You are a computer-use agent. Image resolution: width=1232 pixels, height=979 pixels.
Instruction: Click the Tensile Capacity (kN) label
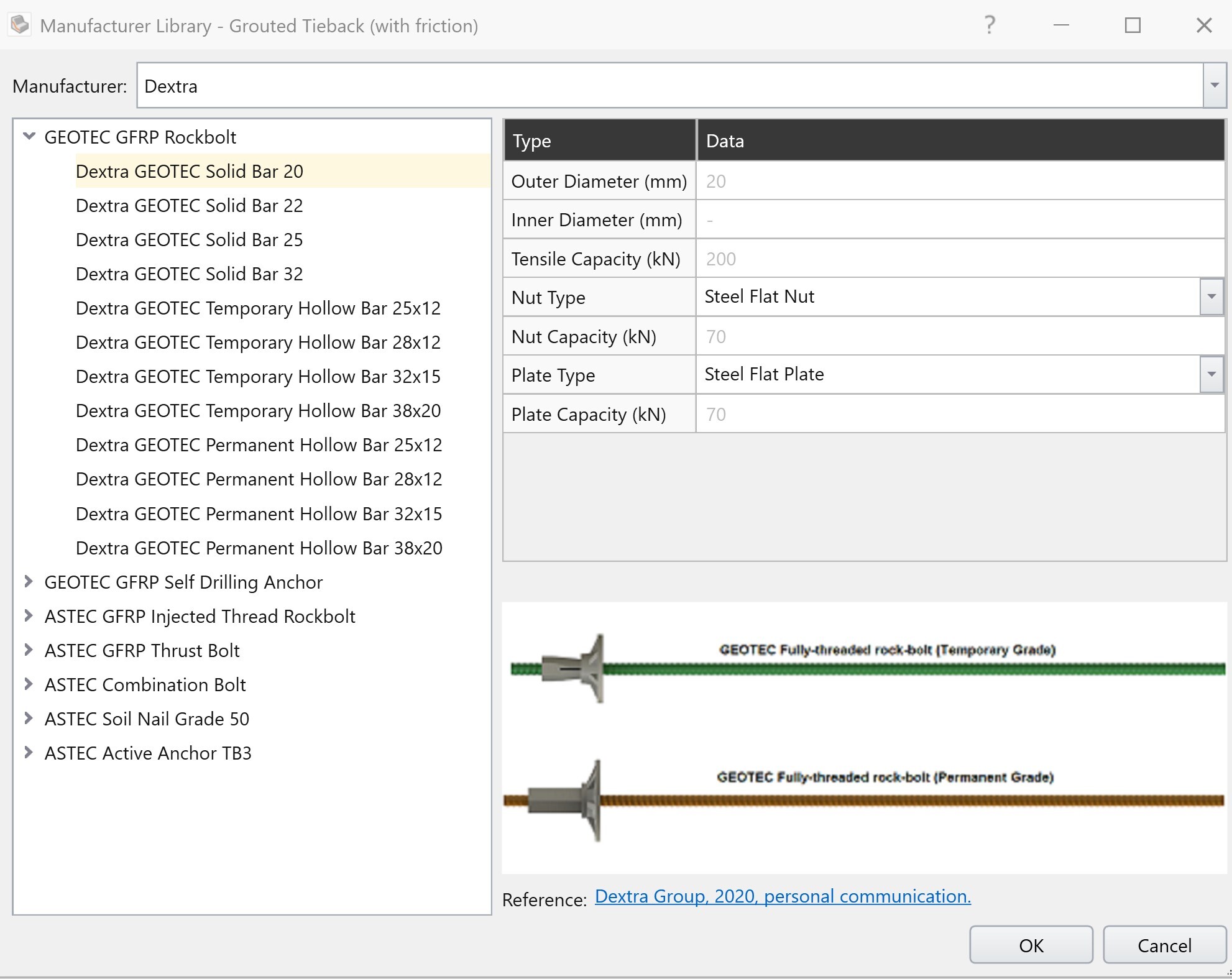pyautogui.click(x=599, y=259)
